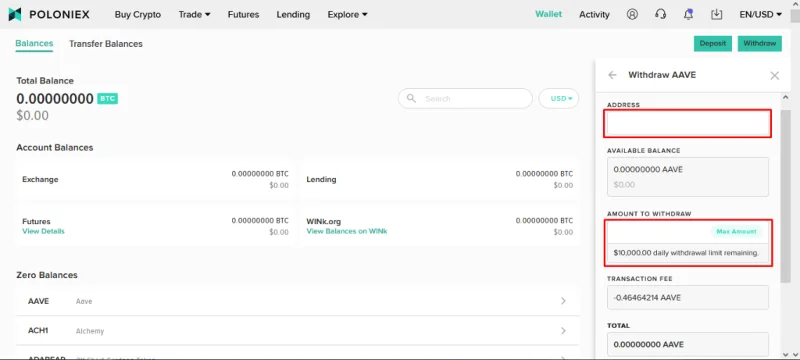Click the Max Amount button

[x=736, y=232]
